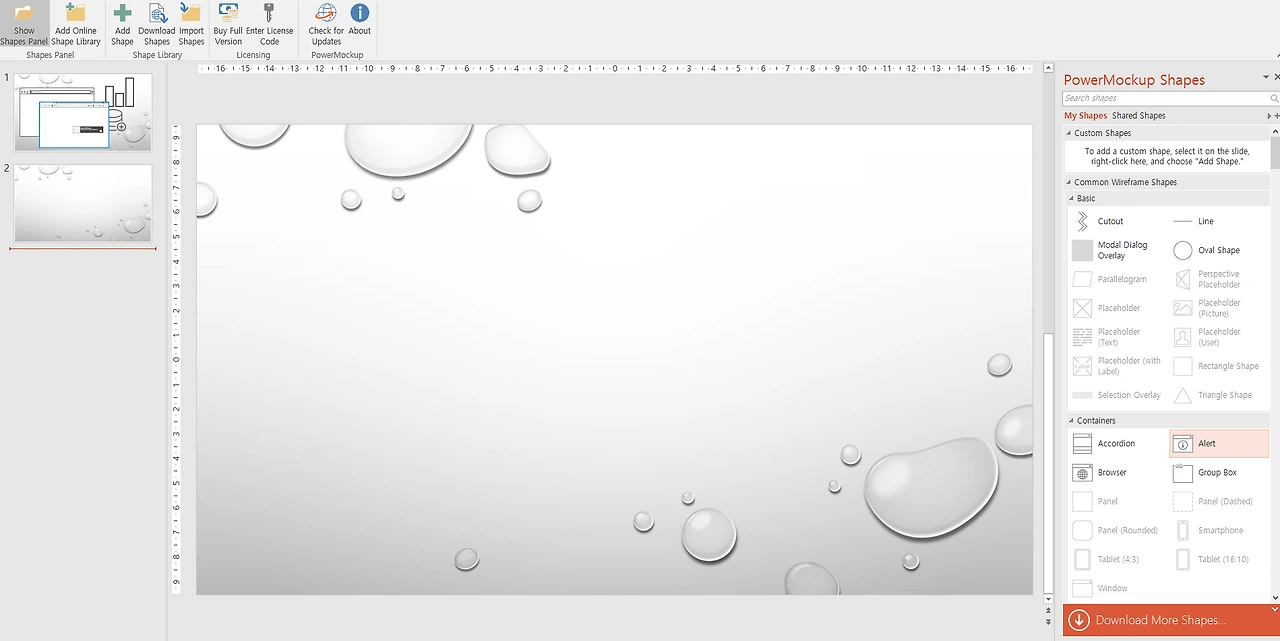
Task: Select the Selection Overlay shape
Action: point(1118,395)
